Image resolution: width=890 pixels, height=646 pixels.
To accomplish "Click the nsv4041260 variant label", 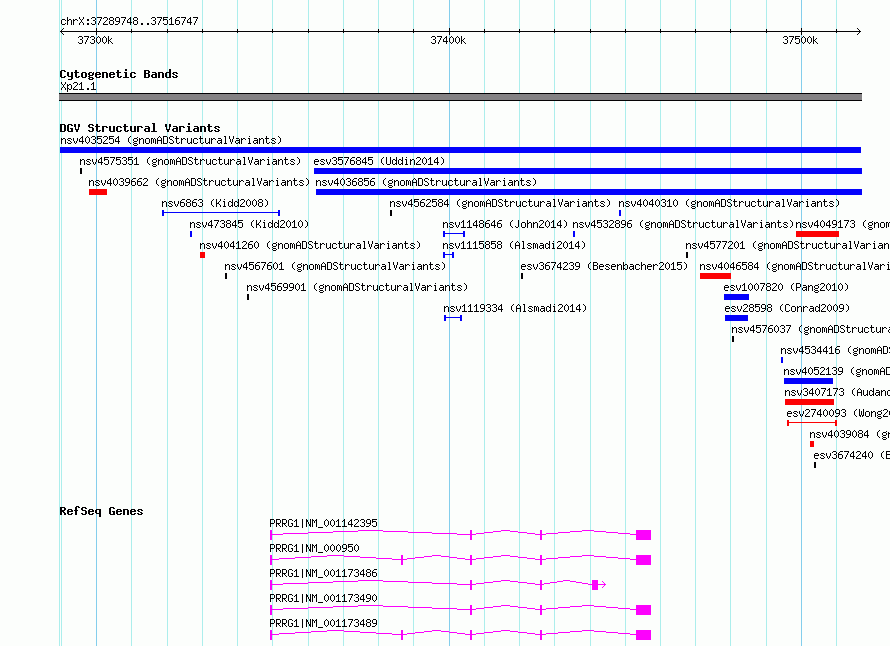I will 310,245.
